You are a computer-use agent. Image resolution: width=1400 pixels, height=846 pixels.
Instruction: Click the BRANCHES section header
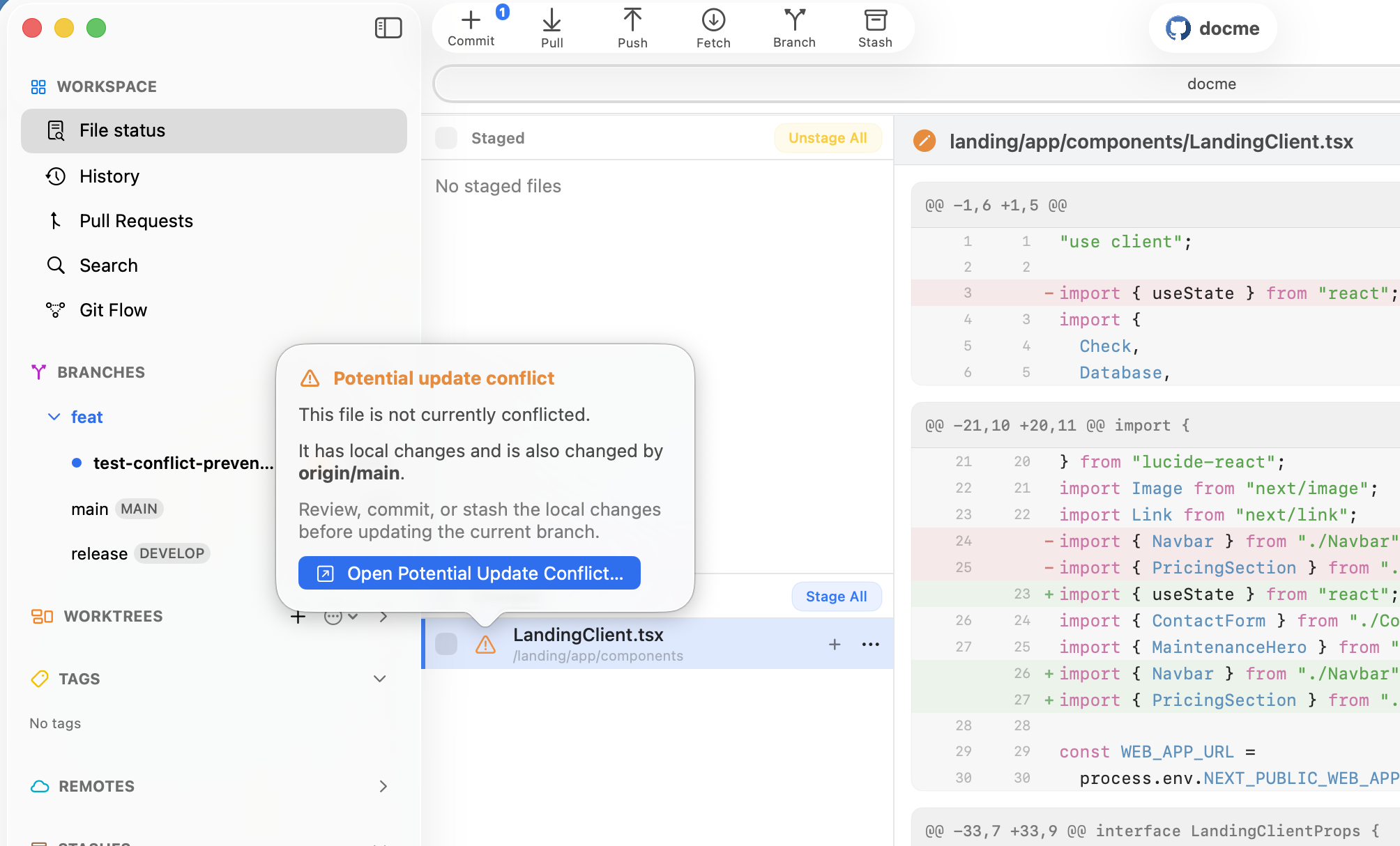pyautogui.click(x=101, y=372)
